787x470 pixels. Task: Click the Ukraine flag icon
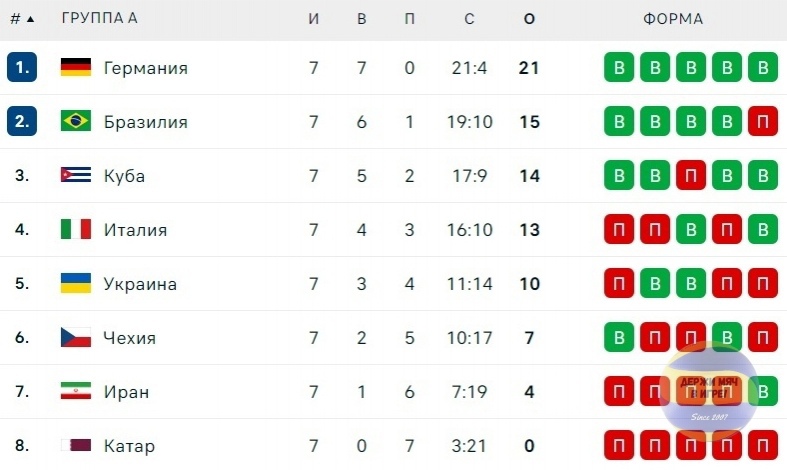[76, 283]
